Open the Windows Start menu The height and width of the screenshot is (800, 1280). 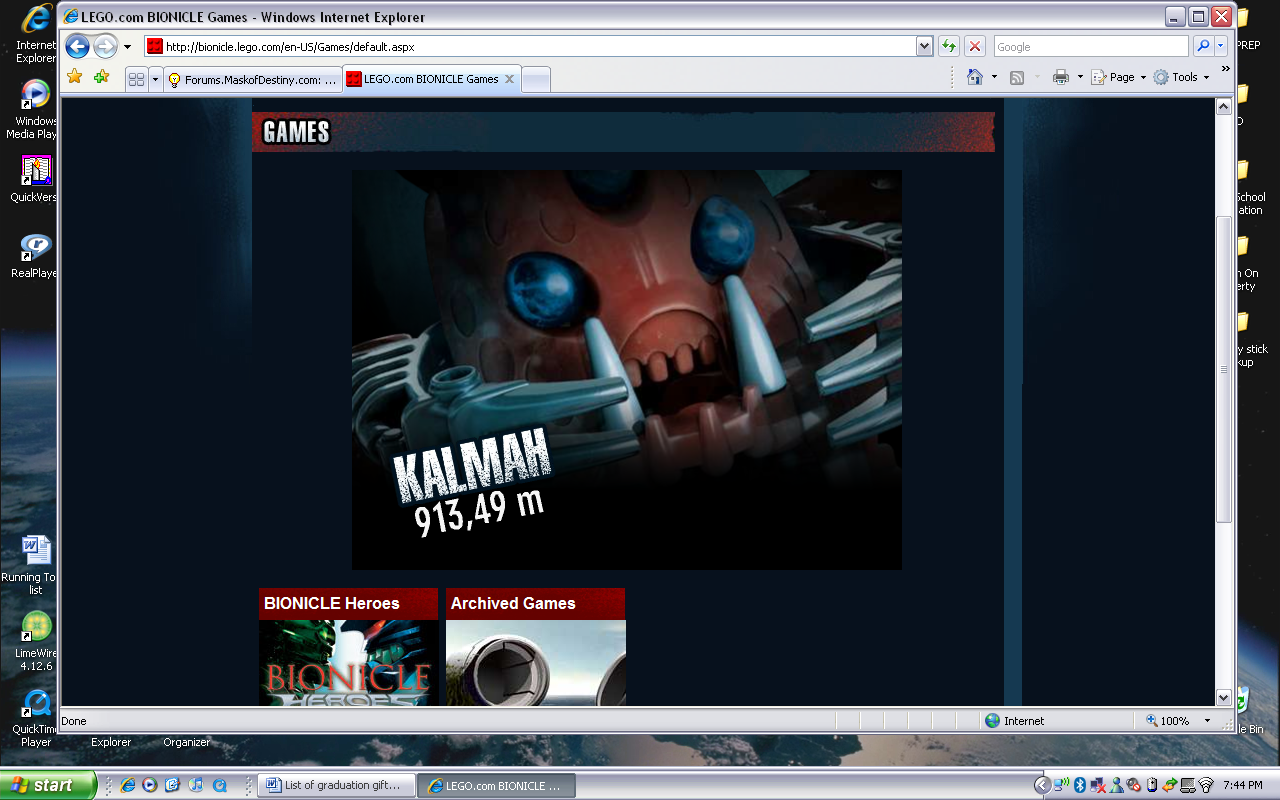(x=48, y=785)
